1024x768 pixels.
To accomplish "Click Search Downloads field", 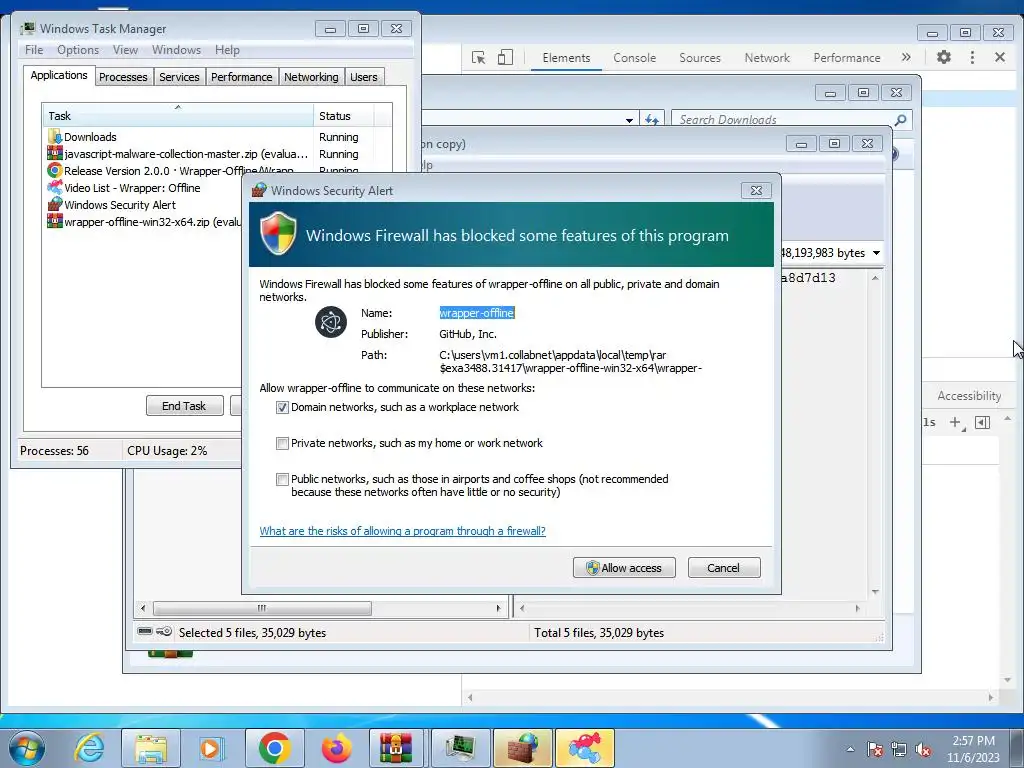I will (784, 120).
